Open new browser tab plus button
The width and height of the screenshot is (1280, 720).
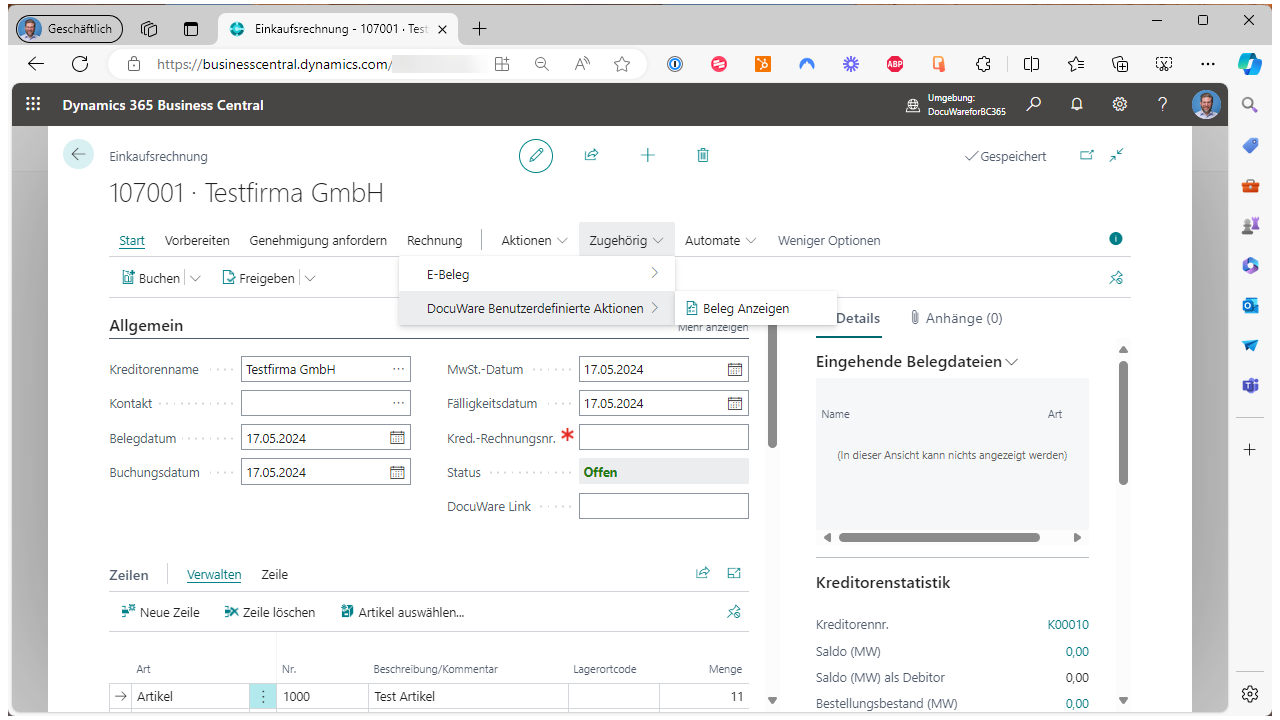click(479, 29)
